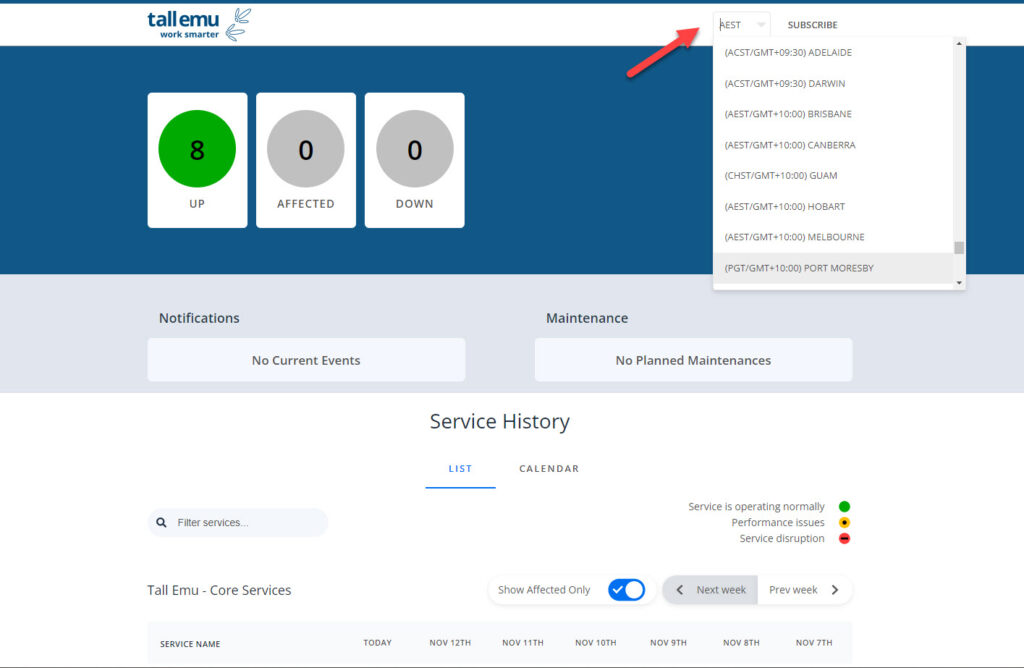Viewport: 1024px width, 668px height.
Task: Click the Subscribe link
Action: tap(812, 25)
